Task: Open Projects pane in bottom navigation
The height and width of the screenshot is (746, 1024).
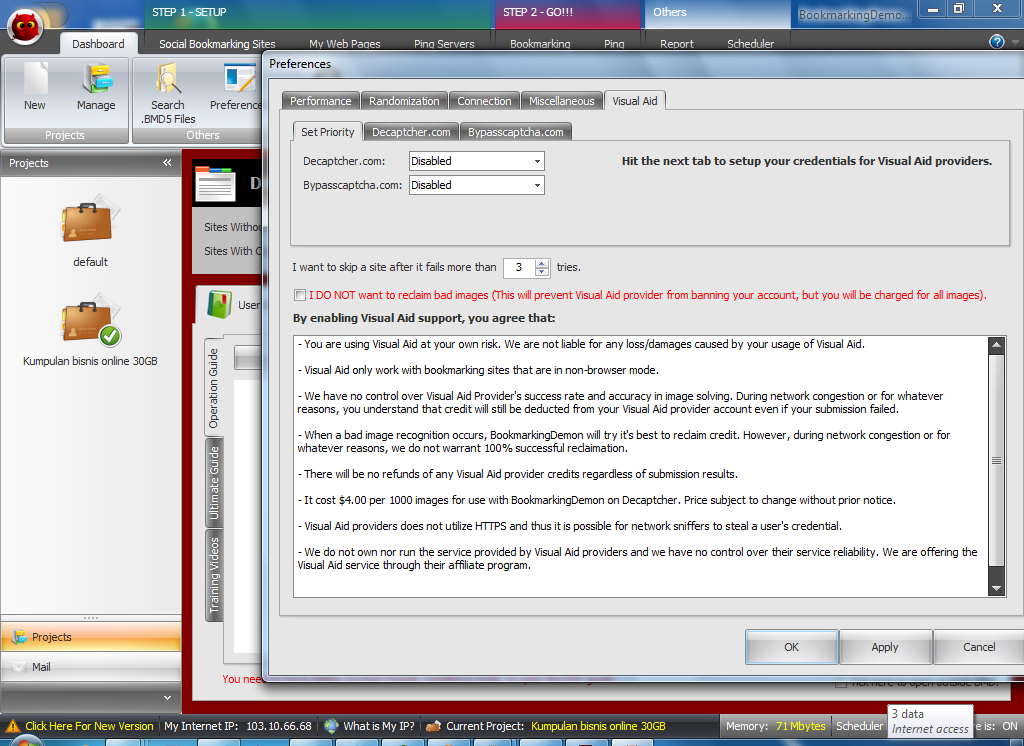Action: [91, 637]
